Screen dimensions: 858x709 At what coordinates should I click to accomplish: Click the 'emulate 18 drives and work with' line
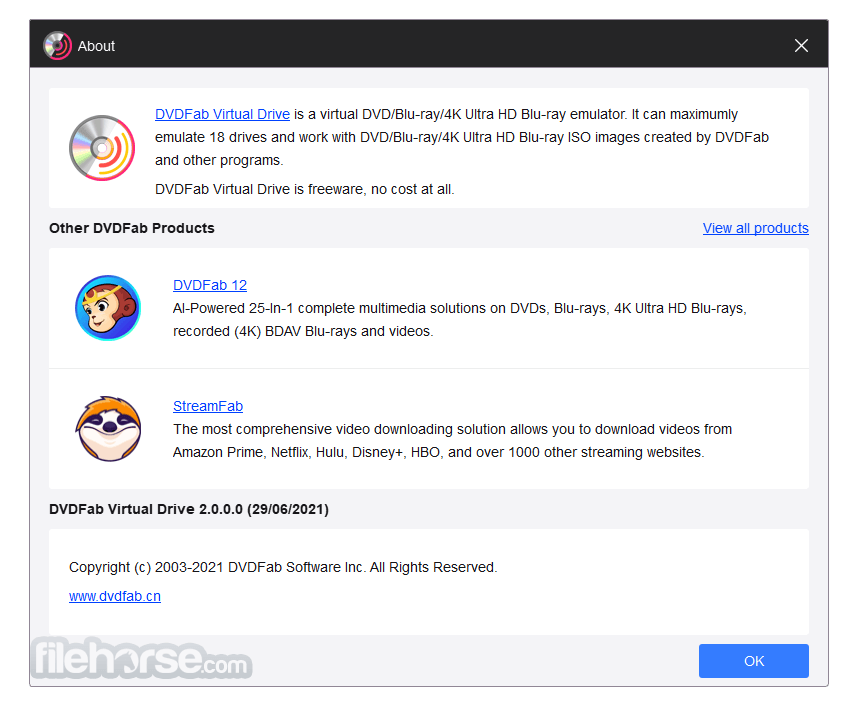462,137
